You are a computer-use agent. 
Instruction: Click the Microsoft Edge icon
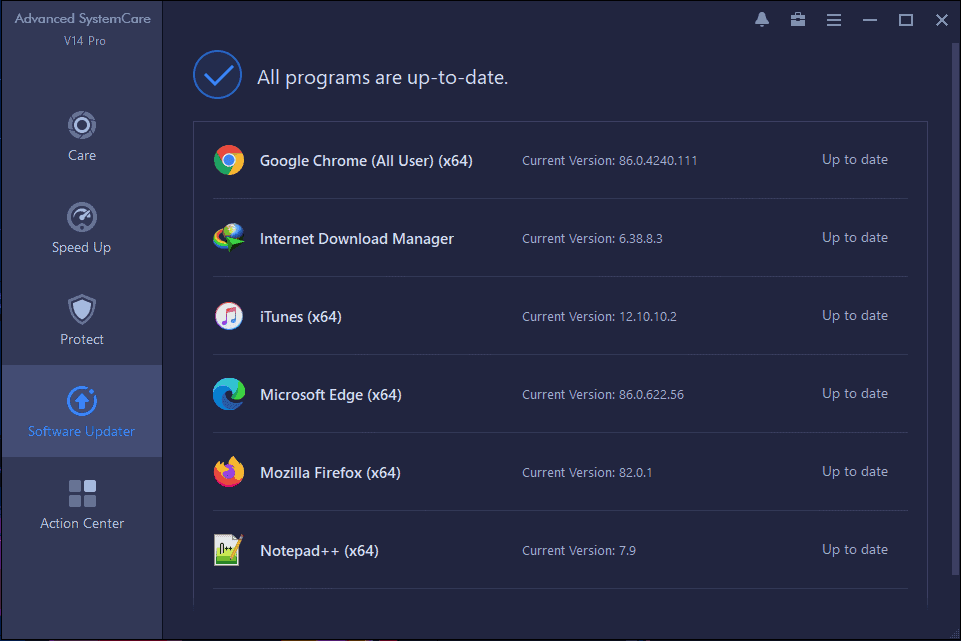coord(229,394)
